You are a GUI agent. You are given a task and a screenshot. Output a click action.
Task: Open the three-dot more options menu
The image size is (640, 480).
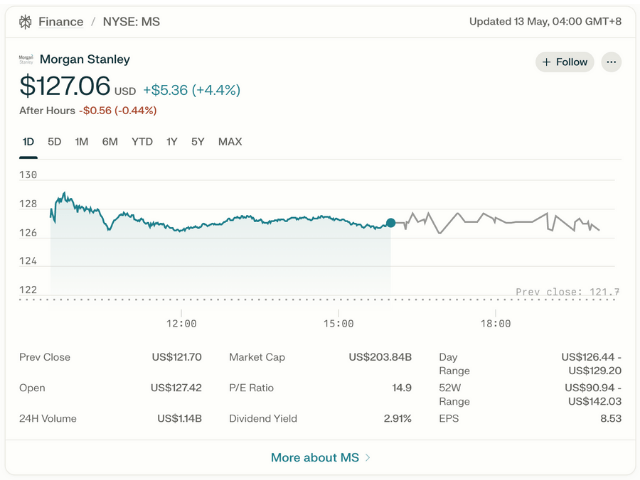click(x=611, y=62)
